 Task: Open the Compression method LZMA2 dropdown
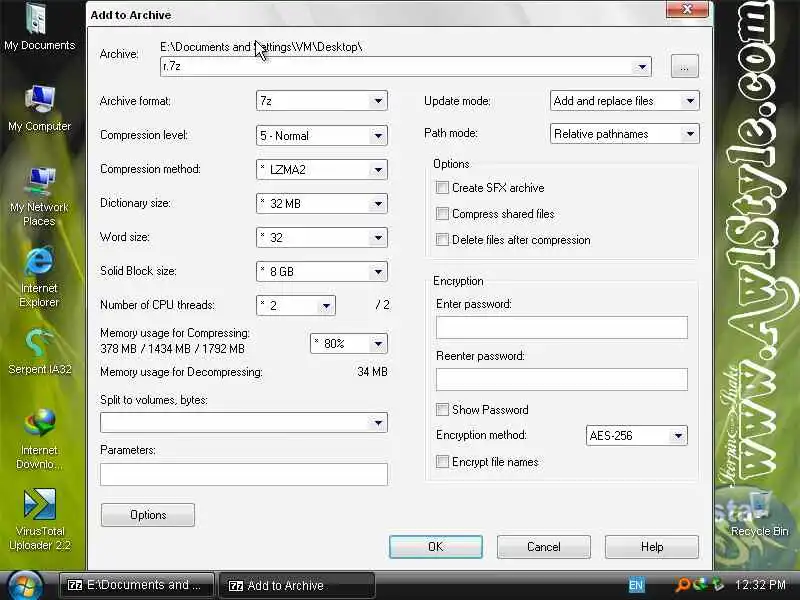pyautogui.click(x=322, y=169)
